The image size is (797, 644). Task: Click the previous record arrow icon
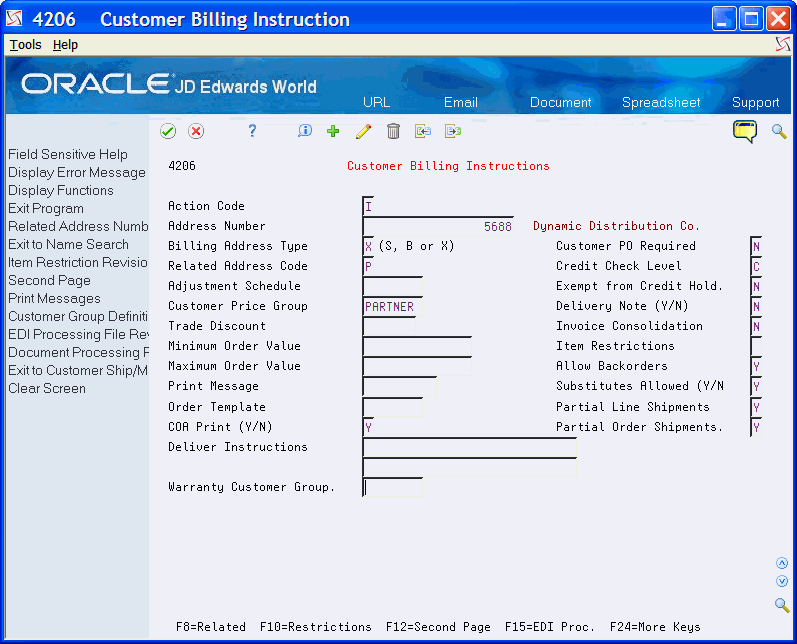(x=422, y=131)
